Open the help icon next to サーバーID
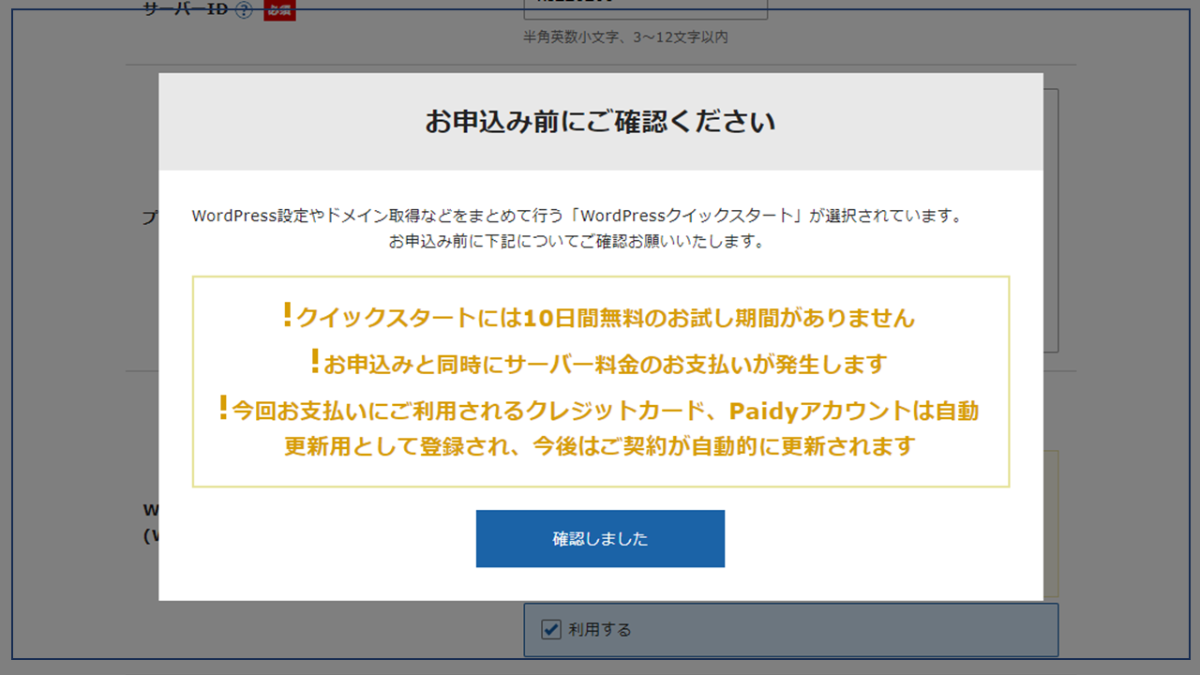This screenshot has width=1200, height=675. pos(243,11)
